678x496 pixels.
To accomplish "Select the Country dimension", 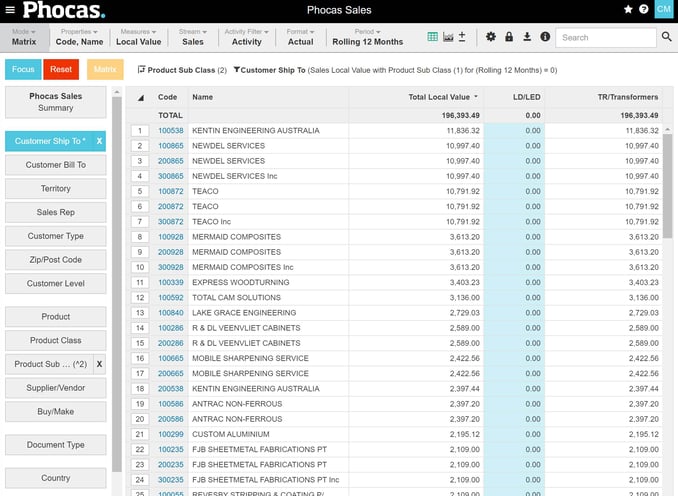I will pyautogui.click(x=55, y=478).
